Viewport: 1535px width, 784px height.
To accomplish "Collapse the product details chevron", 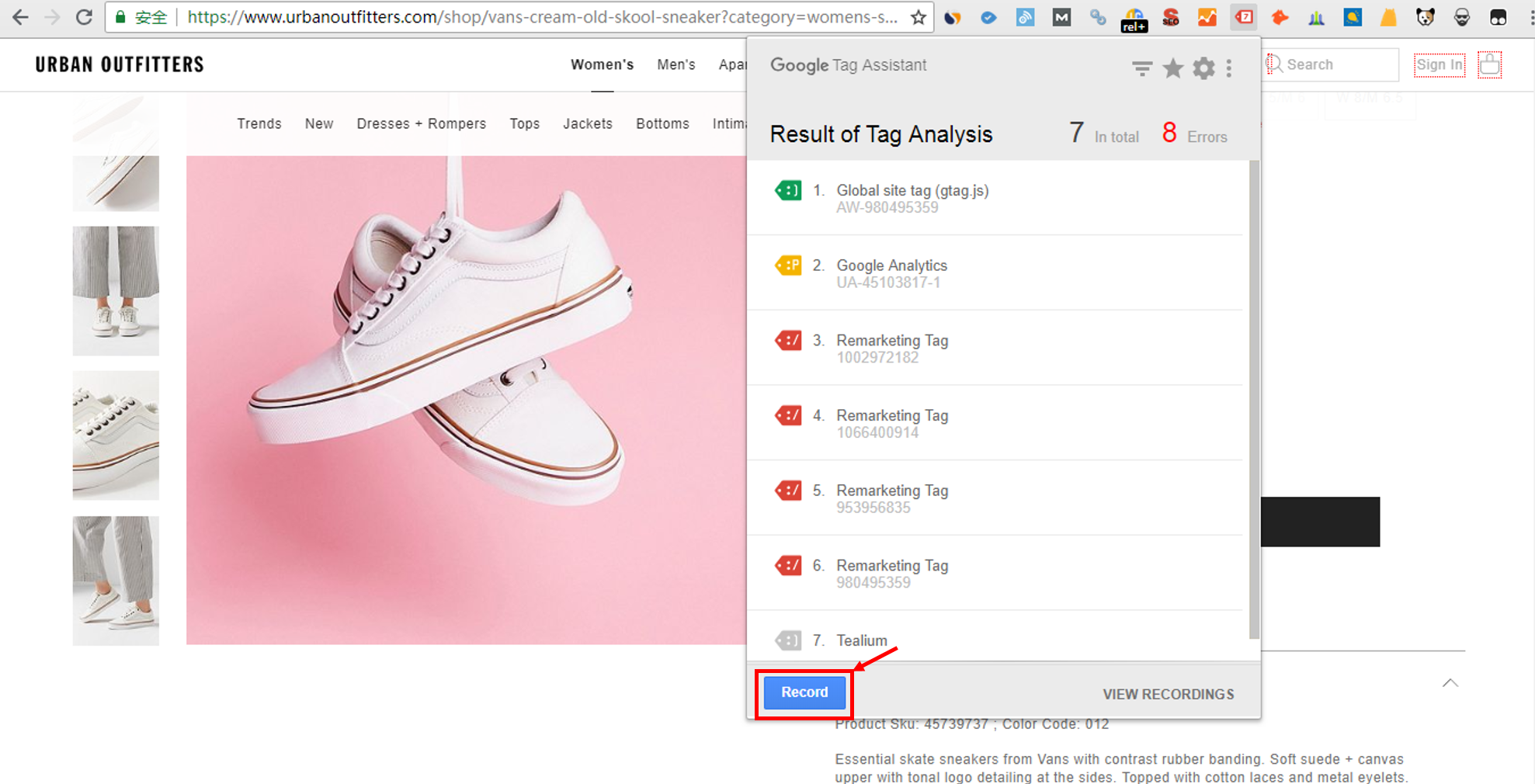I will [1450, 683].
